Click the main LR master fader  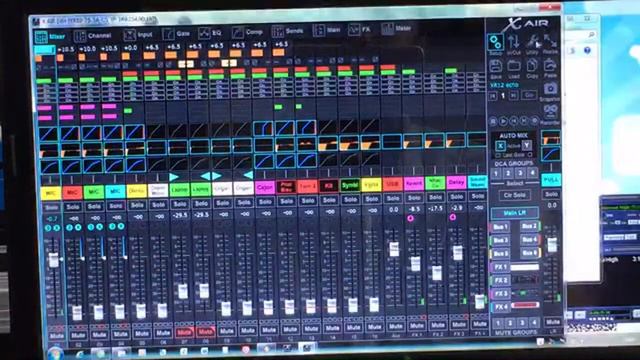click(552, 244)
